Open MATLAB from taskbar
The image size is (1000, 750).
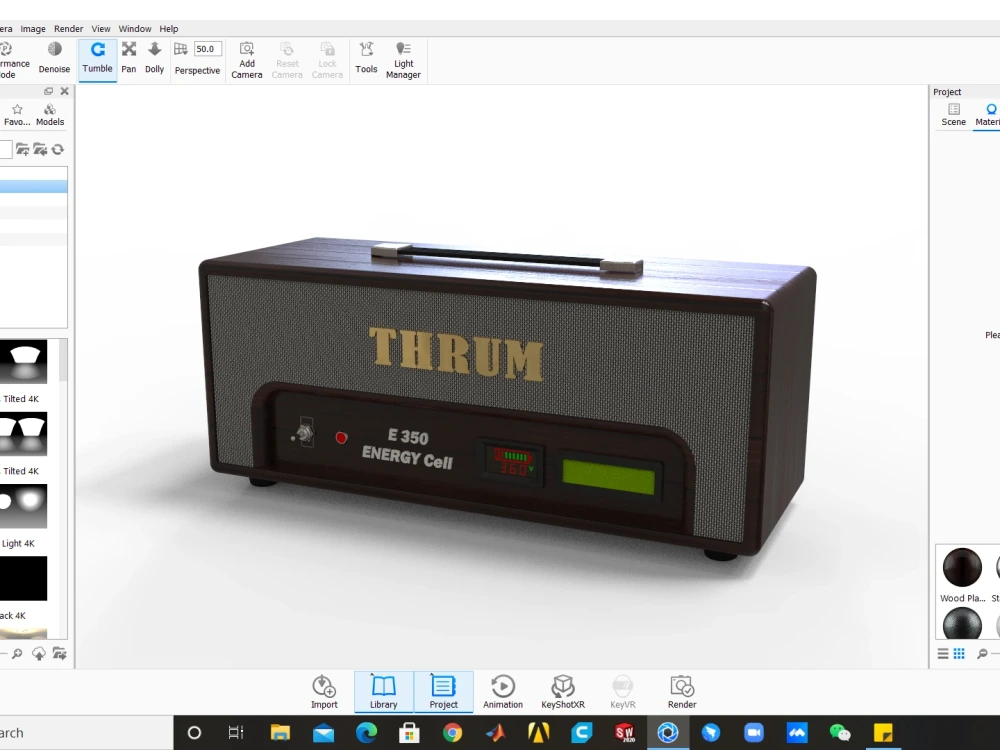496,733
